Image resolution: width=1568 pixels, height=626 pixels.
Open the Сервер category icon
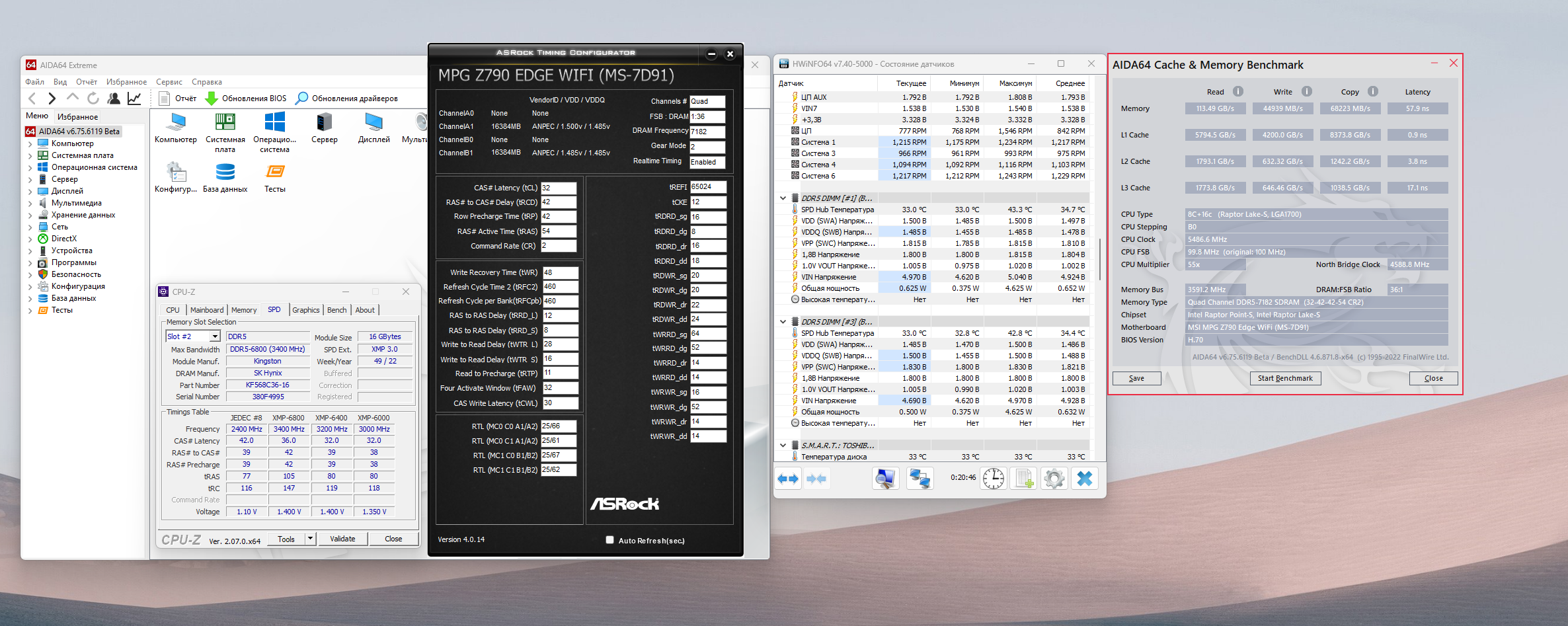coord(325,128)
